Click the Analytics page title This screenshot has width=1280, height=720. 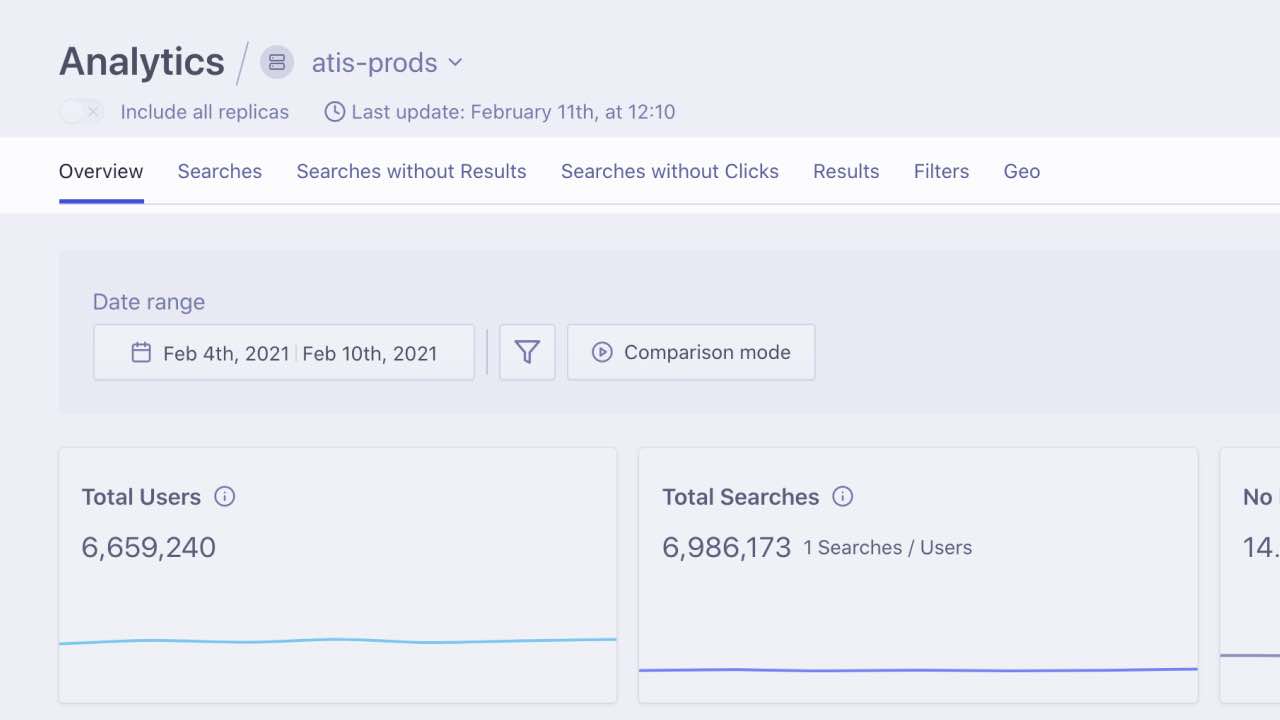pos(142,62)
